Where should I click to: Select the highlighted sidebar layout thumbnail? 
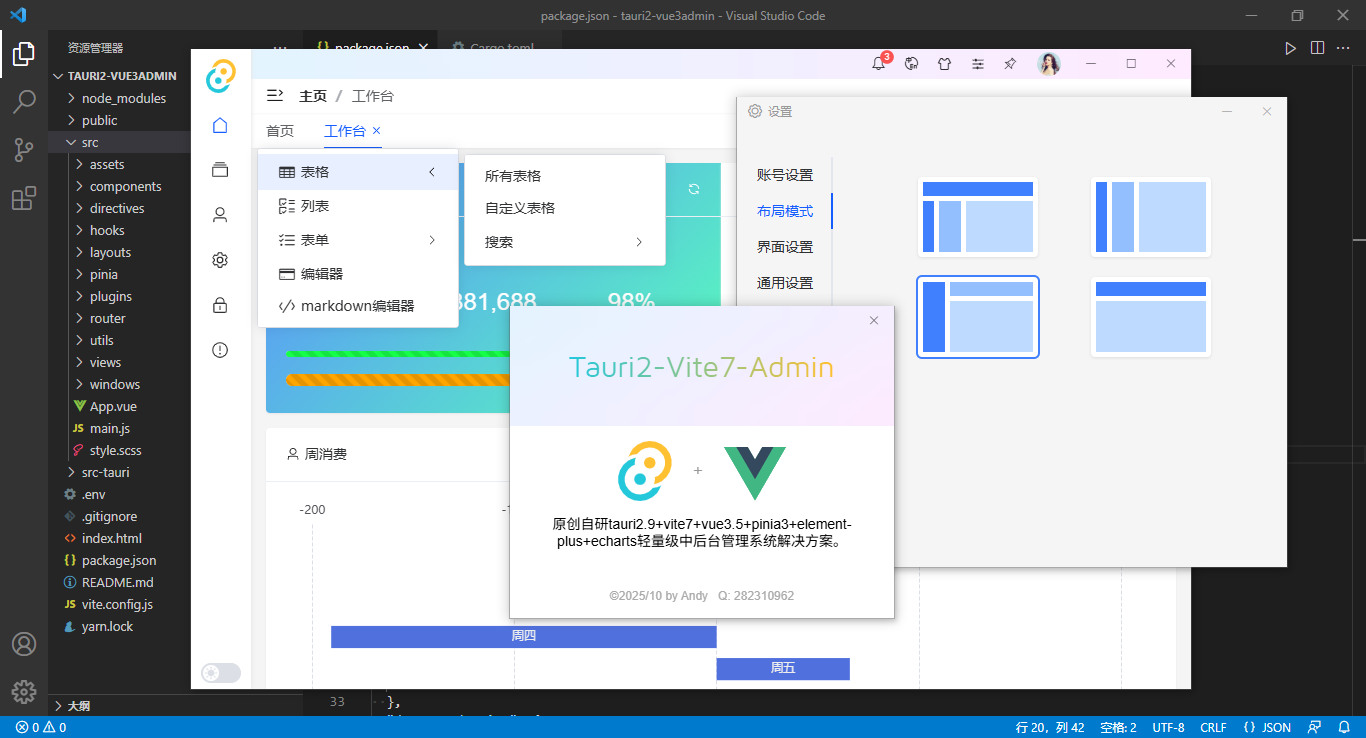[978, 317]
